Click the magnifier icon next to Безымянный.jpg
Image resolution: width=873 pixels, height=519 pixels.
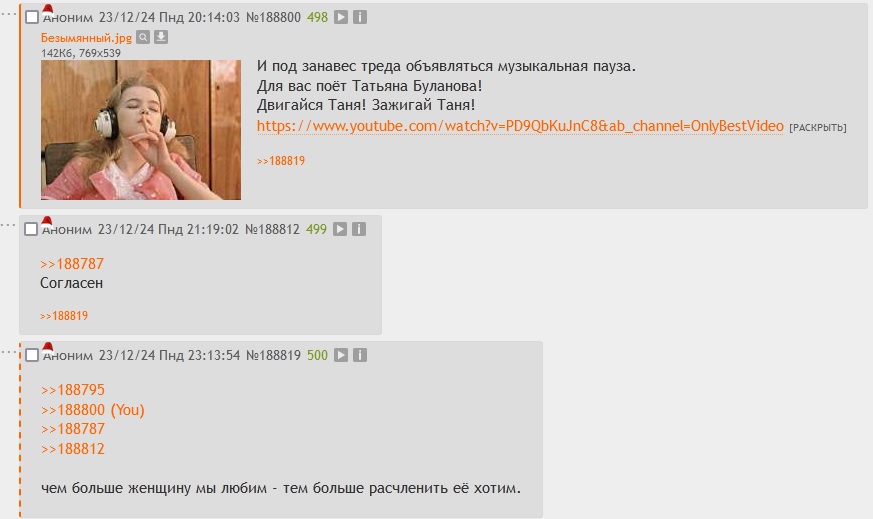coord(143,37)
